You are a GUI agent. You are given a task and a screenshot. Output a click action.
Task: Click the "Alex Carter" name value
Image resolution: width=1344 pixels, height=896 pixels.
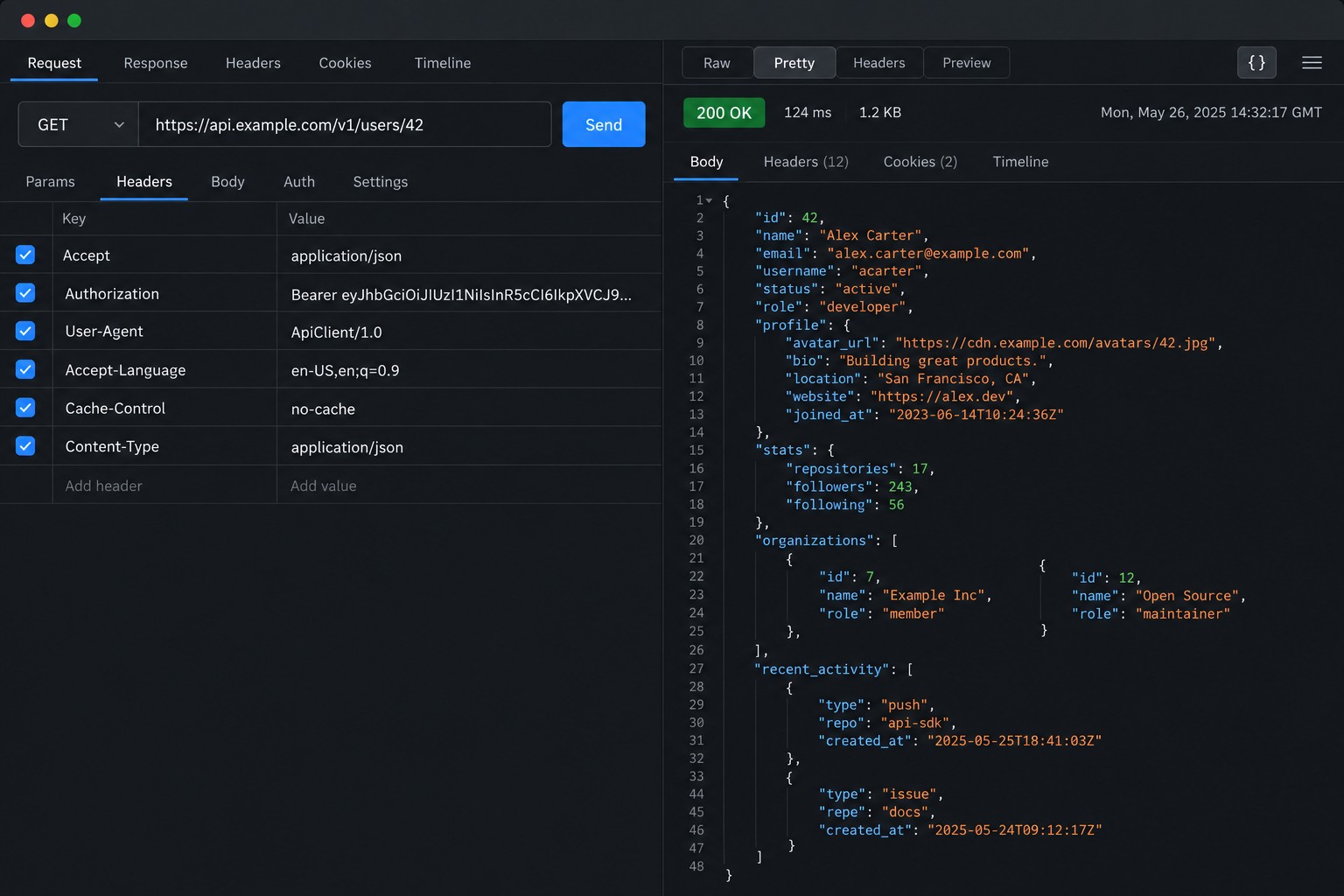pos(871,235)
